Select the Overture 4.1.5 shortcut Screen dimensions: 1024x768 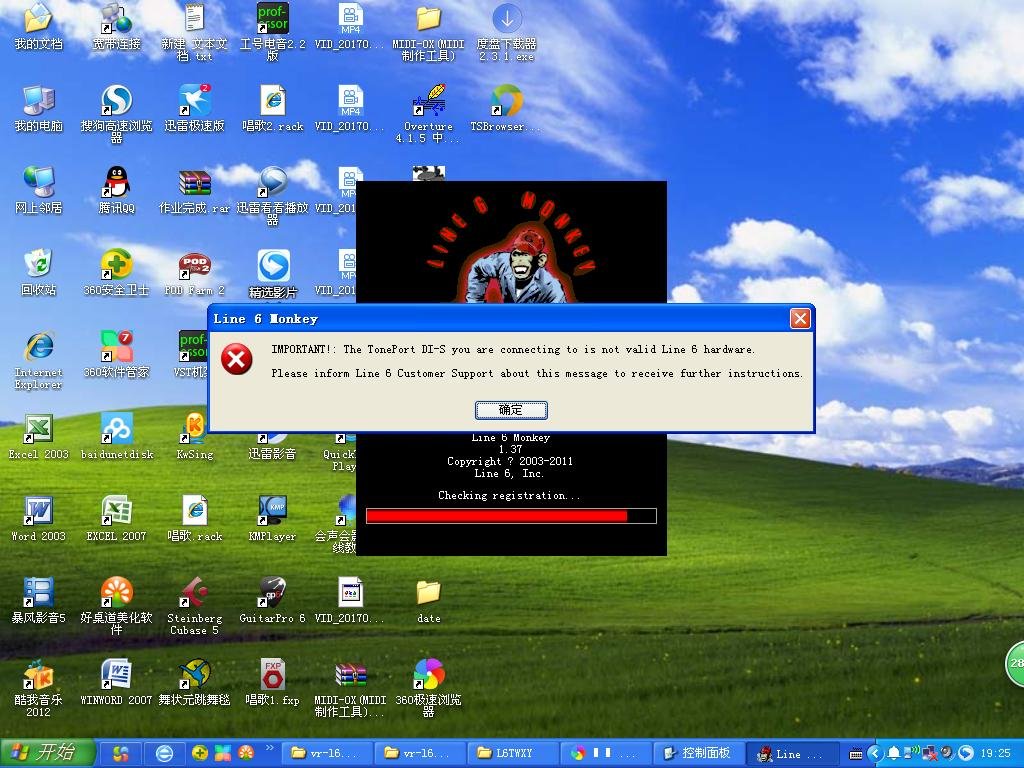(428, 104)
